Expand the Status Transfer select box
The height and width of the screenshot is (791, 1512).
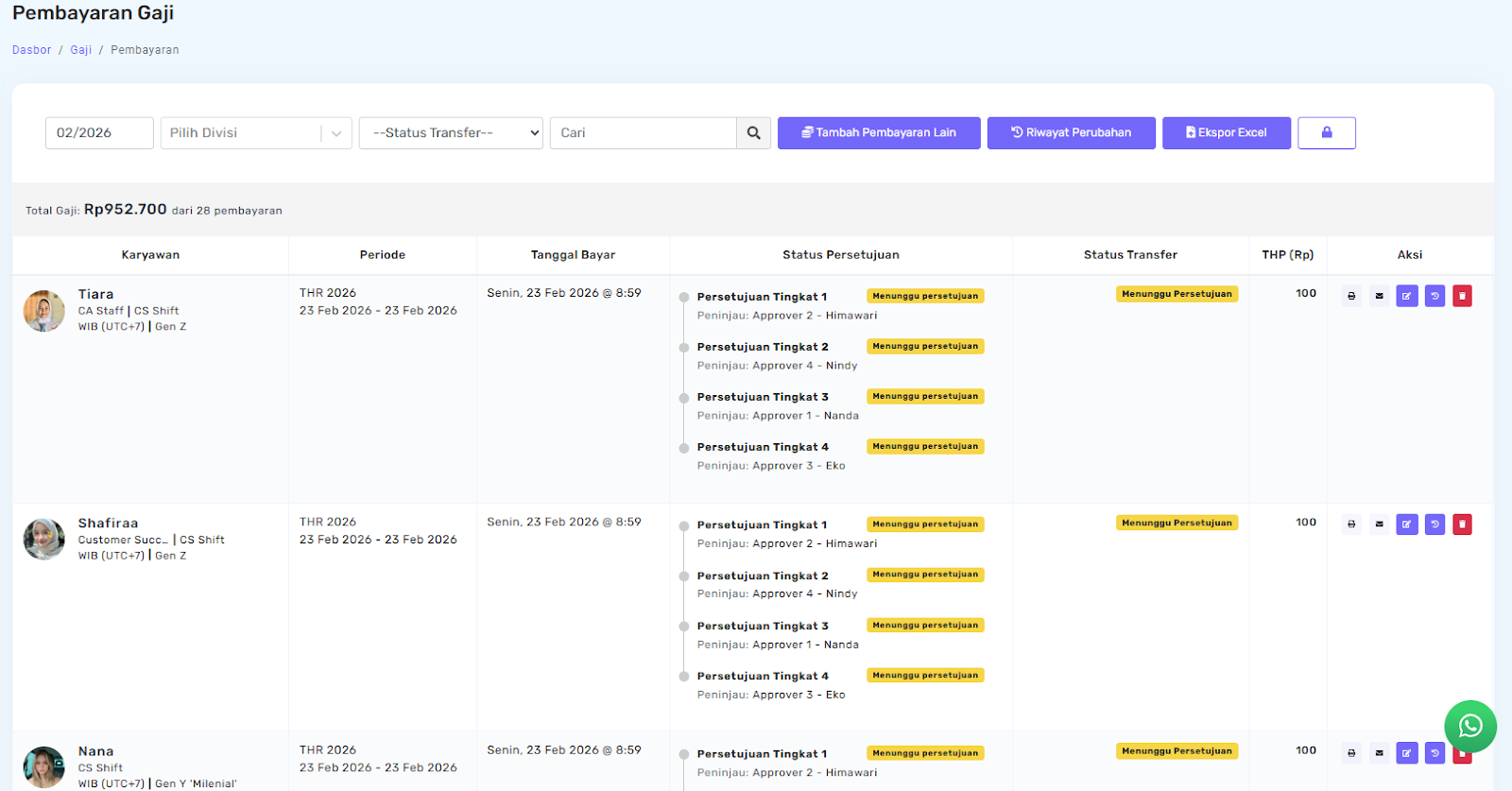pyautogui.click(x=451, y=133)
